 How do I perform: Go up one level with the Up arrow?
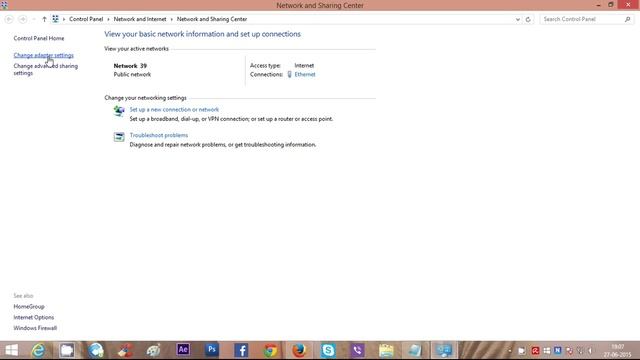pos(44,19)
